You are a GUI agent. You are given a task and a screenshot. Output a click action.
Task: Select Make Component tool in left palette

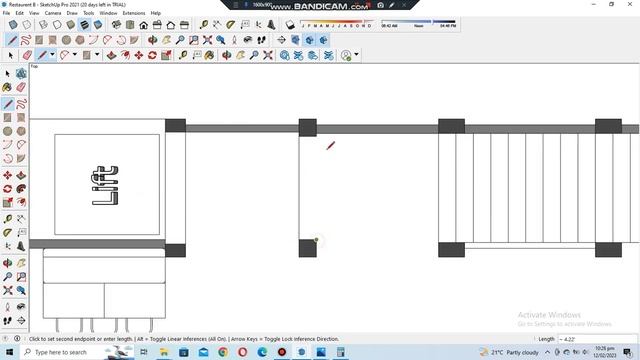21,73
